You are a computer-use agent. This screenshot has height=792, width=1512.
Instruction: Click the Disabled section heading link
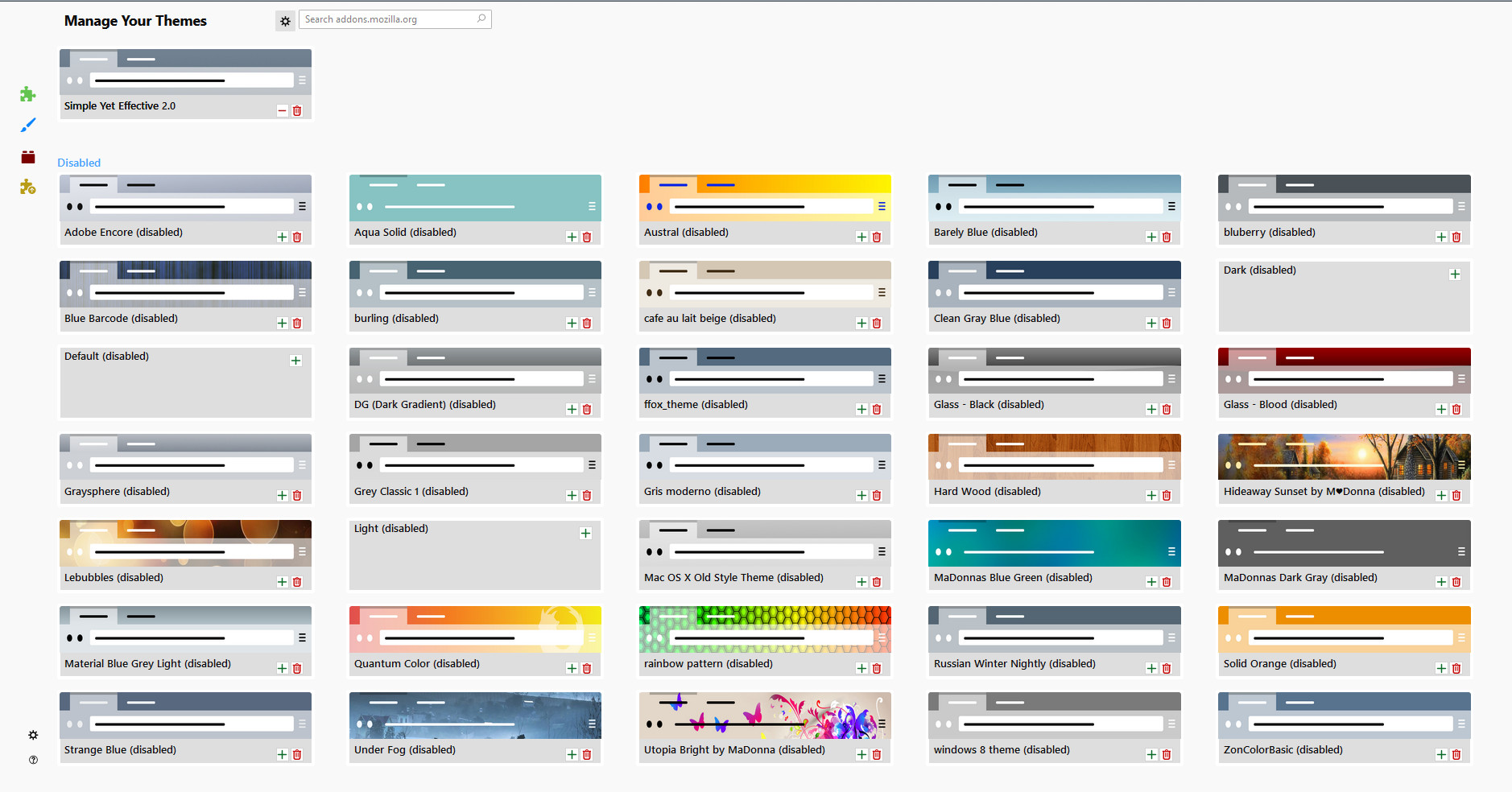point(78,163)
